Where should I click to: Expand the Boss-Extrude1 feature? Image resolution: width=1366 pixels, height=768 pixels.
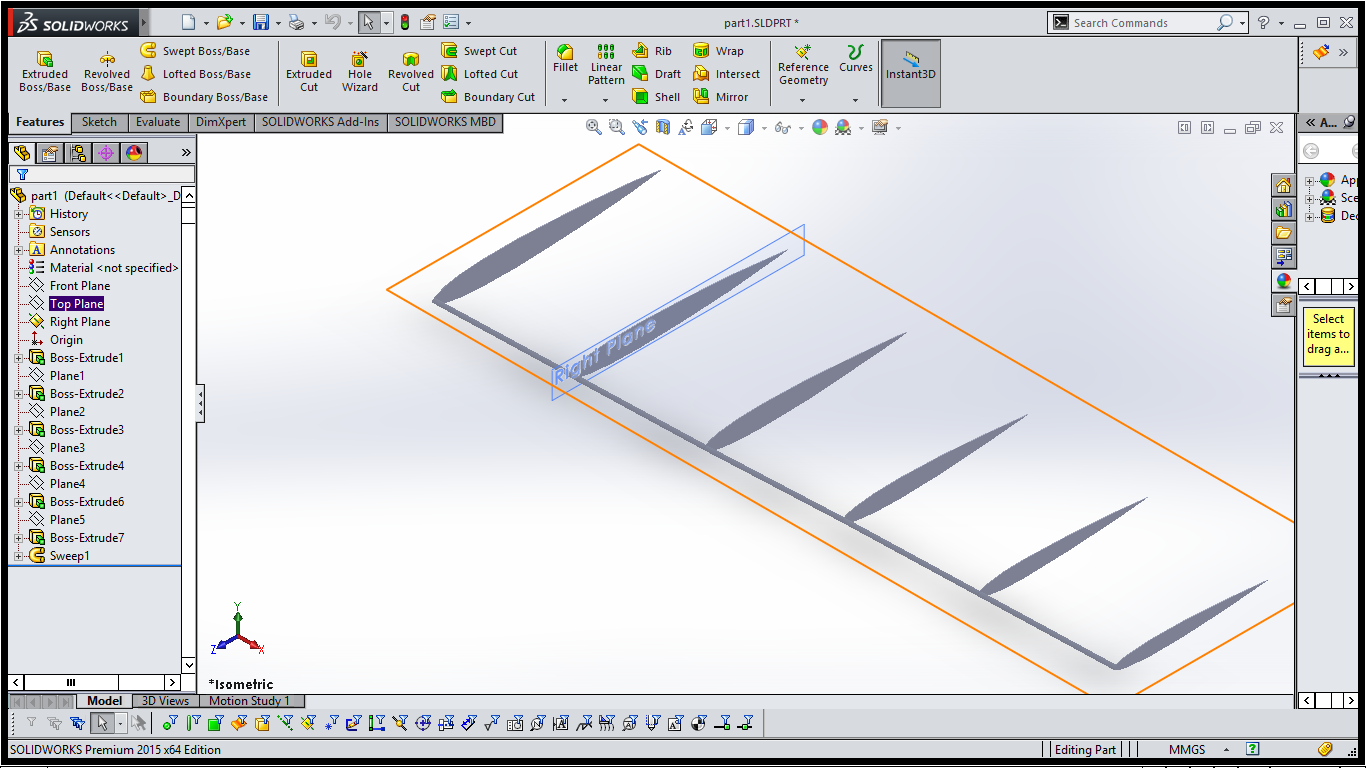tap(18, 358)
